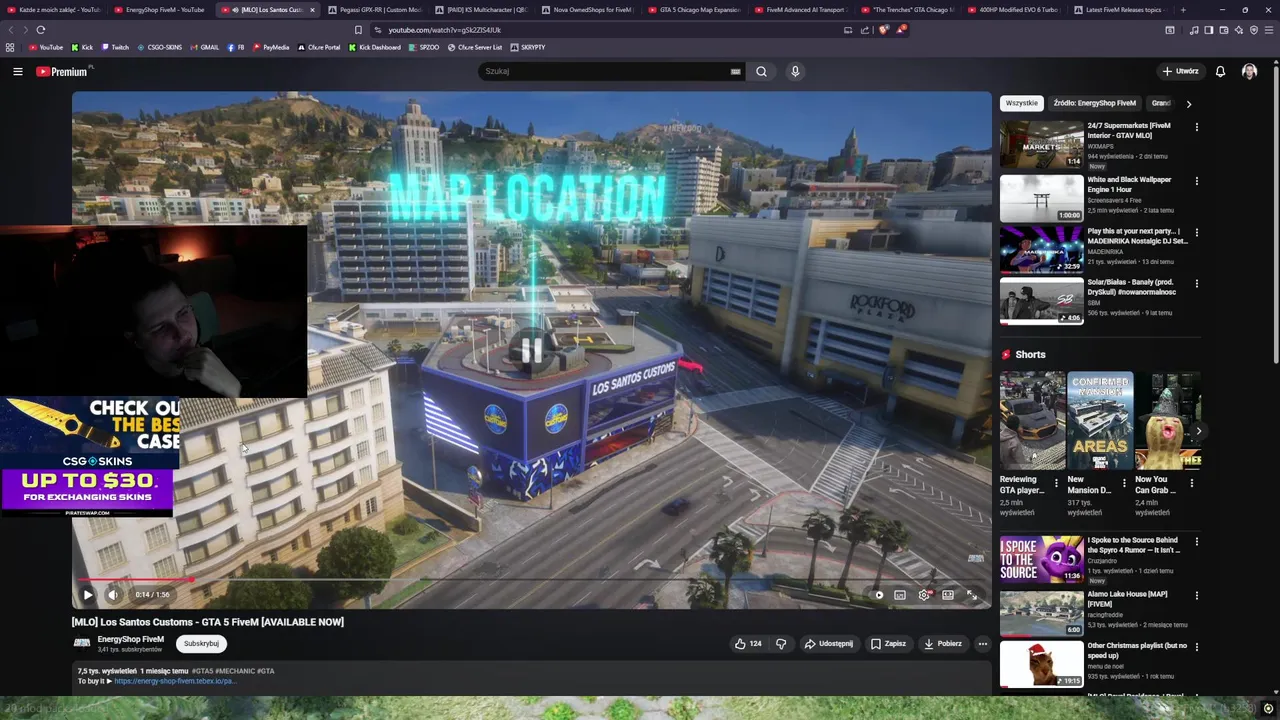Select the Wszystkie filter chip
Image resolution: width=1280 pixels, height=720 pixels.
click(x=1021, y=103)
